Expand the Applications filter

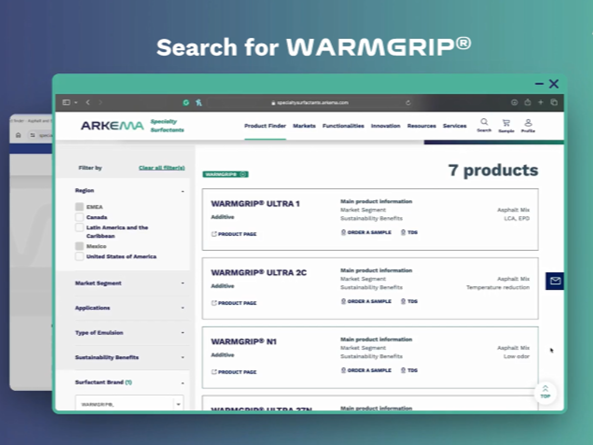coord(183,308)
